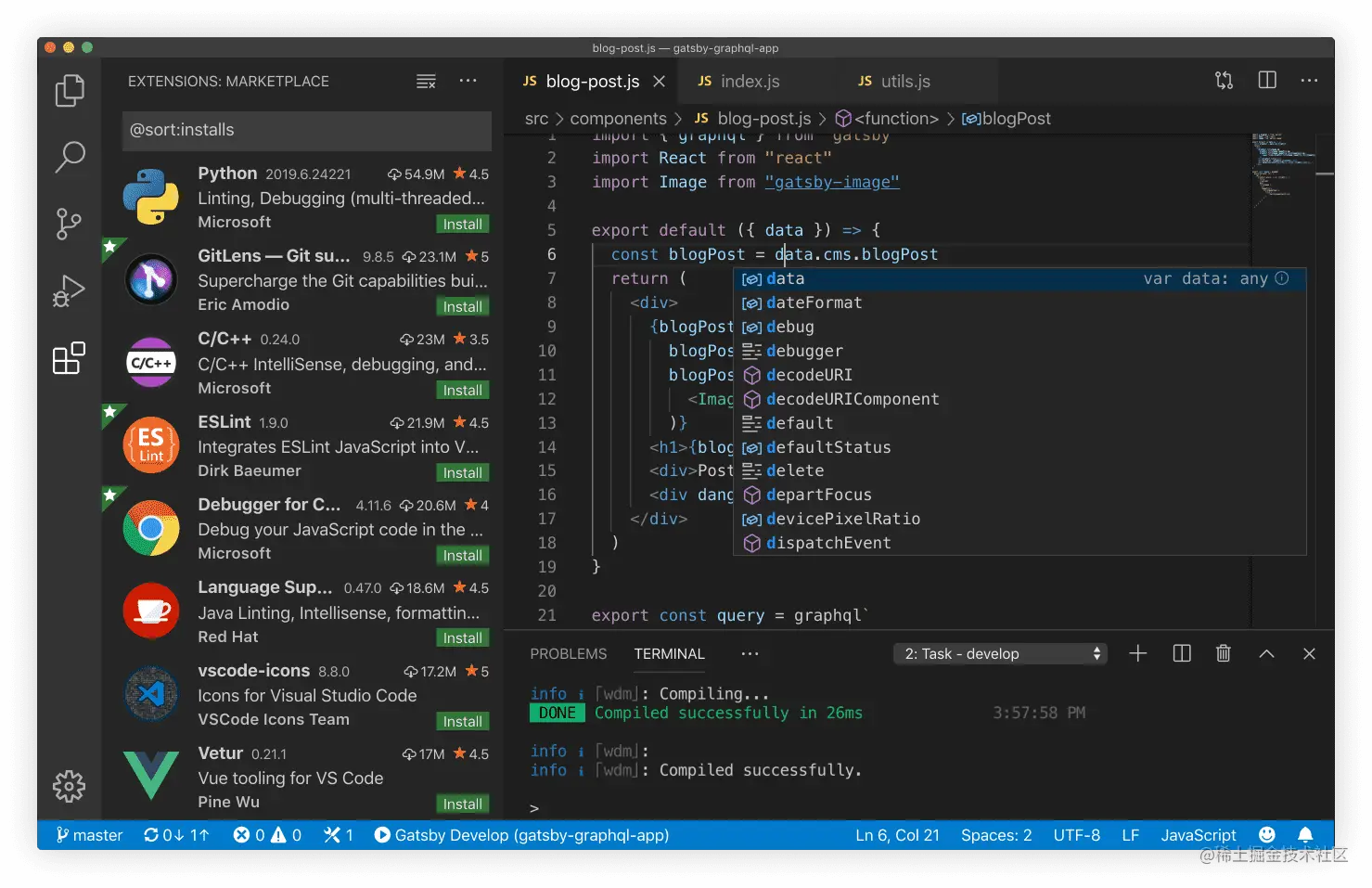
Task: Click the "gatsby-image" import link
Action: [x=832, y=182]
